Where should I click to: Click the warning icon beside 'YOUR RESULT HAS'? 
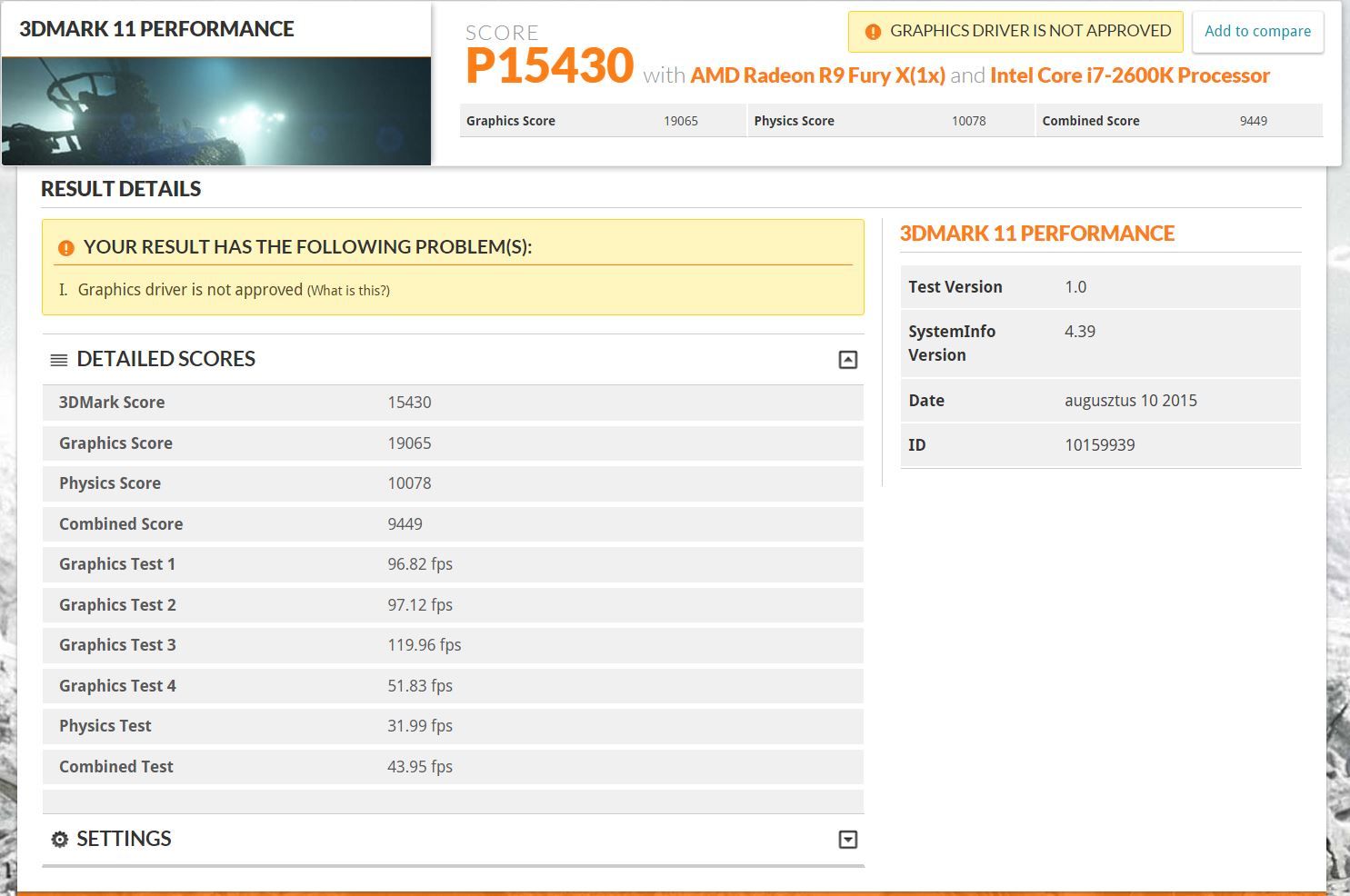65,248
